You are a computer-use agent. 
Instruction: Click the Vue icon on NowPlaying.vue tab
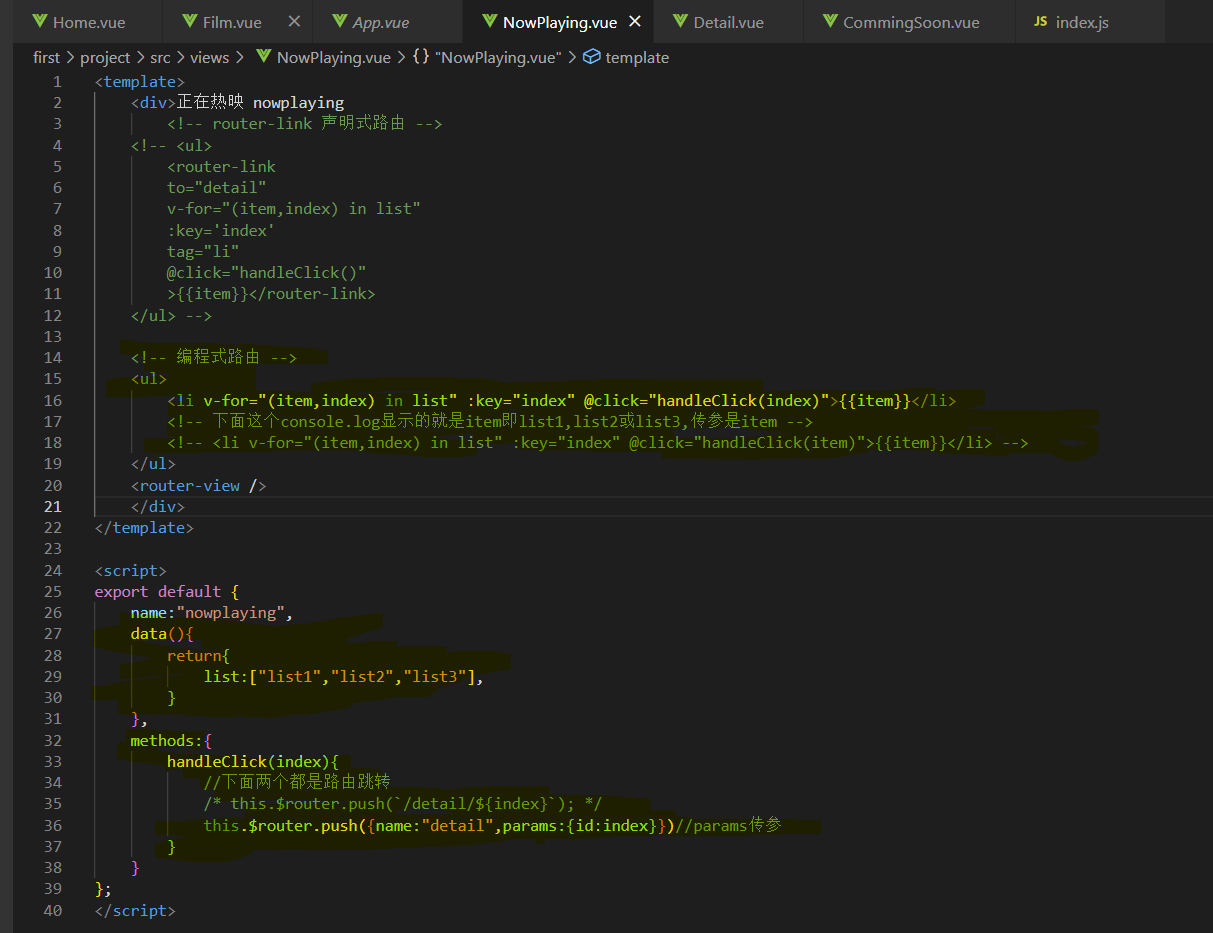[490, 21]
